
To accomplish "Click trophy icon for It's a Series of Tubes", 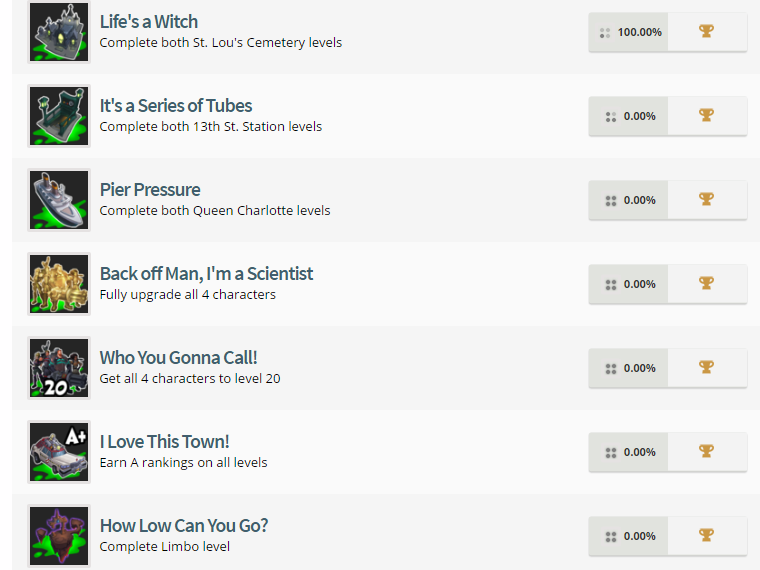I will 706,116.
